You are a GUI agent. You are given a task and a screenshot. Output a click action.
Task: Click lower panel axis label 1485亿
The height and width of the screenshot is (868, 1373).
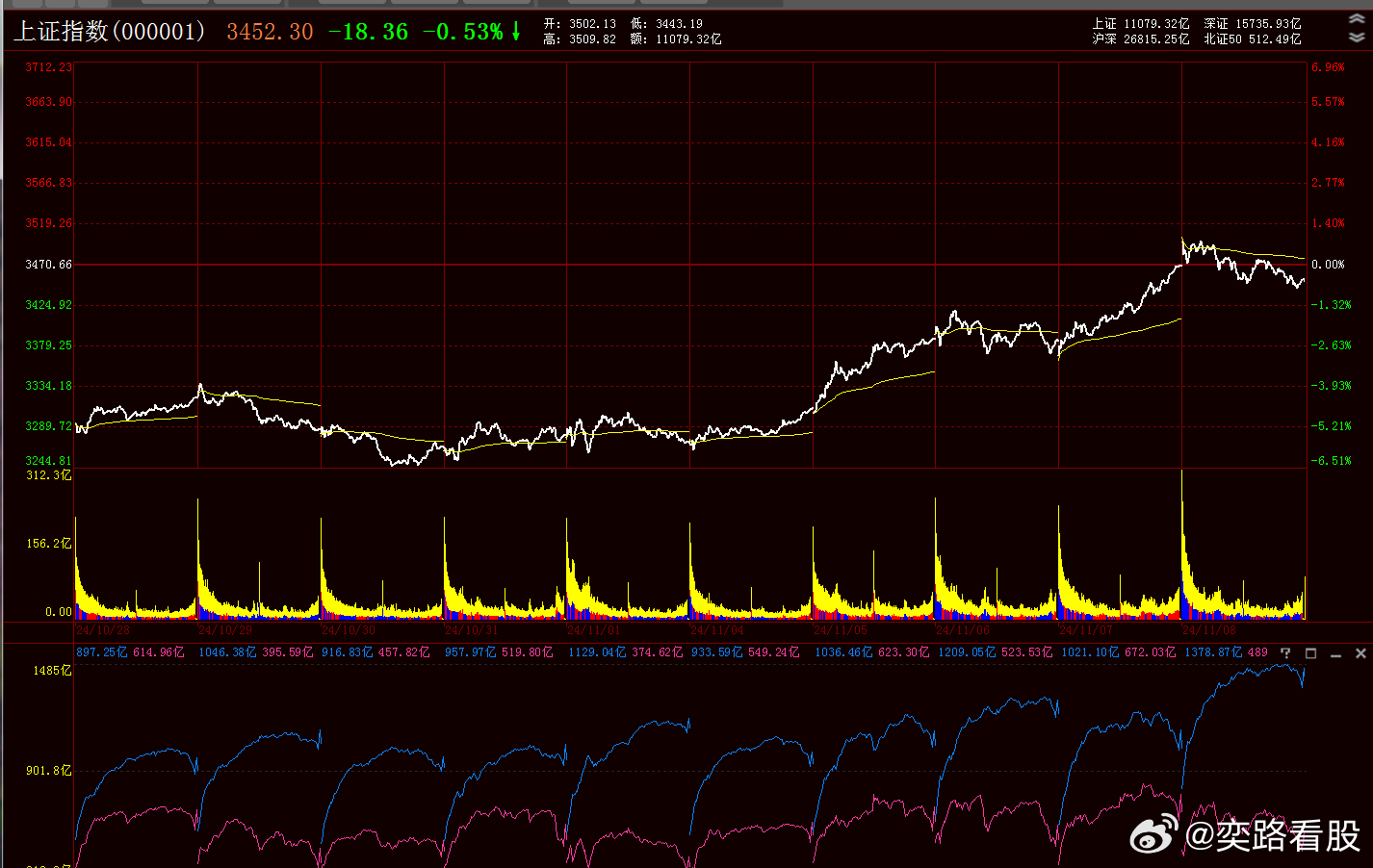coord(52,671)
